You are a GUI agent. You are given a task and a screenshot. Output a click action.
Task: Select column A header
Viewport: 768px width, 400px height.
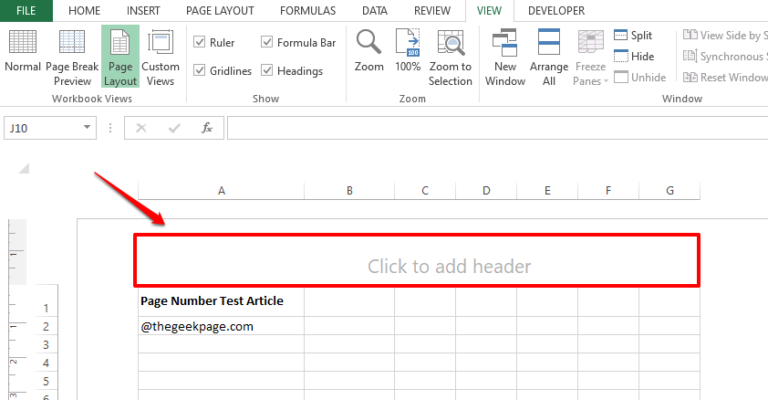tap(221, 190)
